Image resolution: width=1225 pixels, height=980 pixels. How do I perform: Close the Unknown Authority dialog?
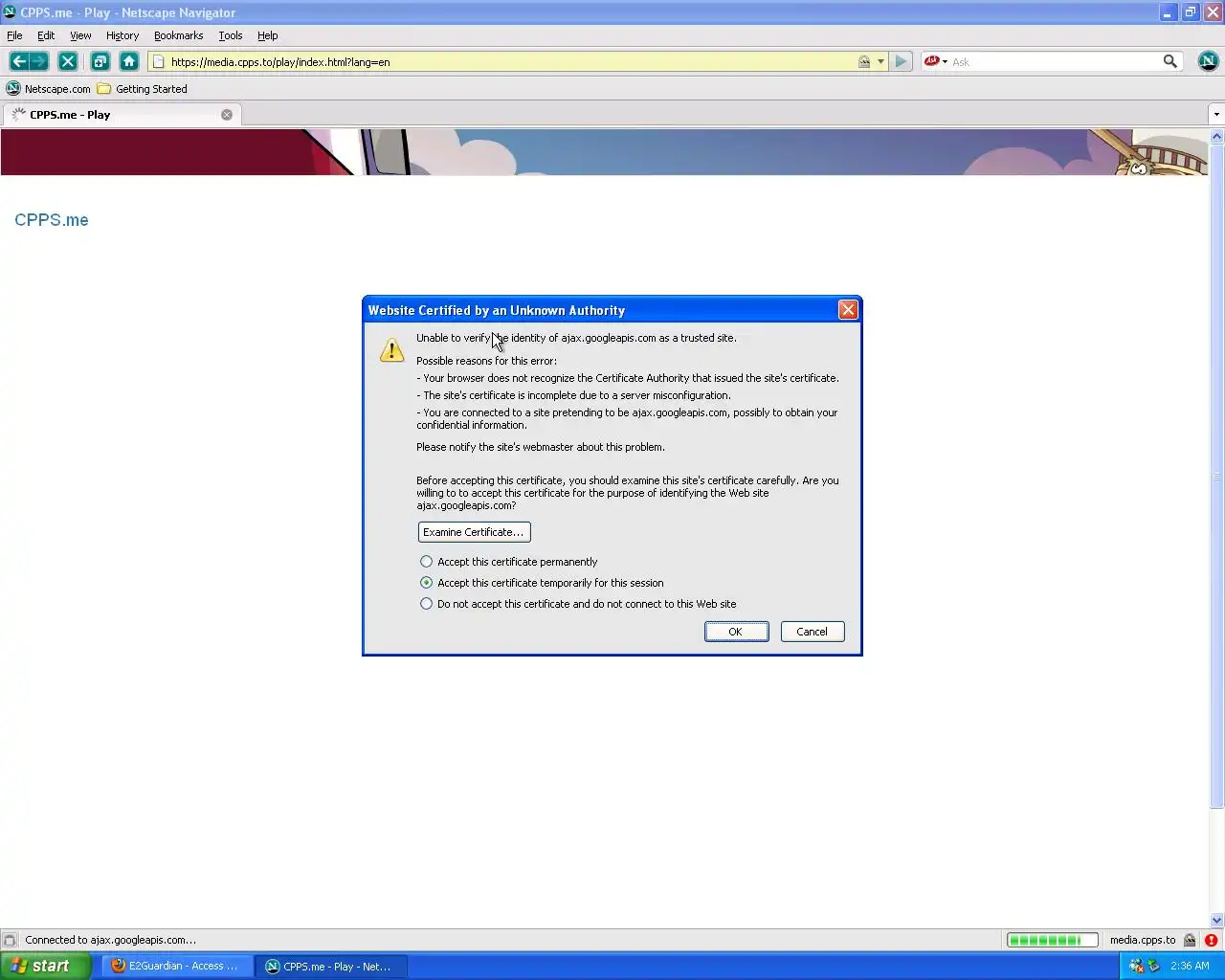pos(848,310)
